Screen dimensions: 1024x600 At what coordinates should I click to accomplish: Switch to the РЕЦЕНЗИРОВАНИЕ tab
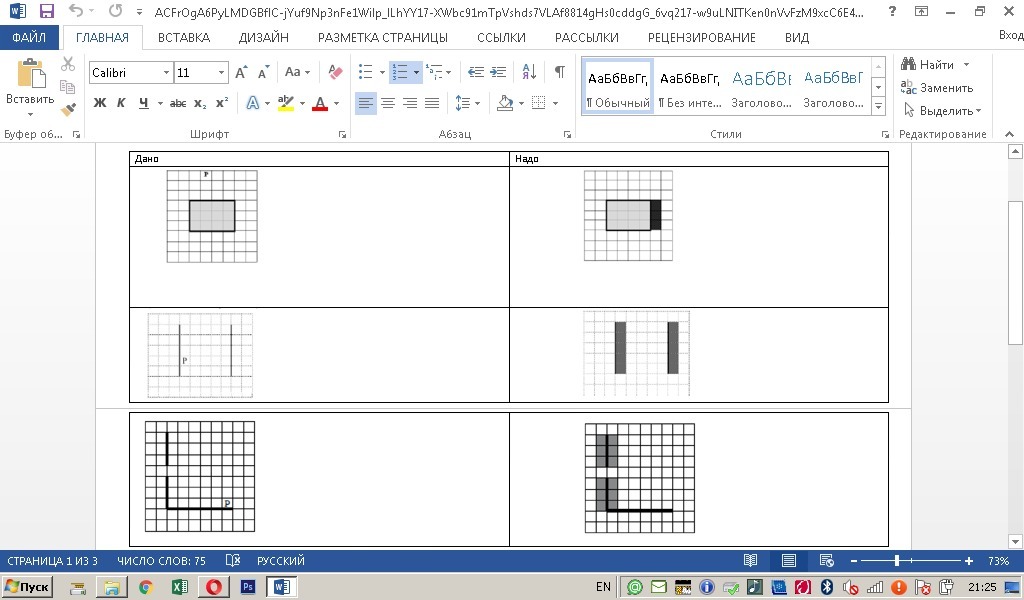coord(701,38)
